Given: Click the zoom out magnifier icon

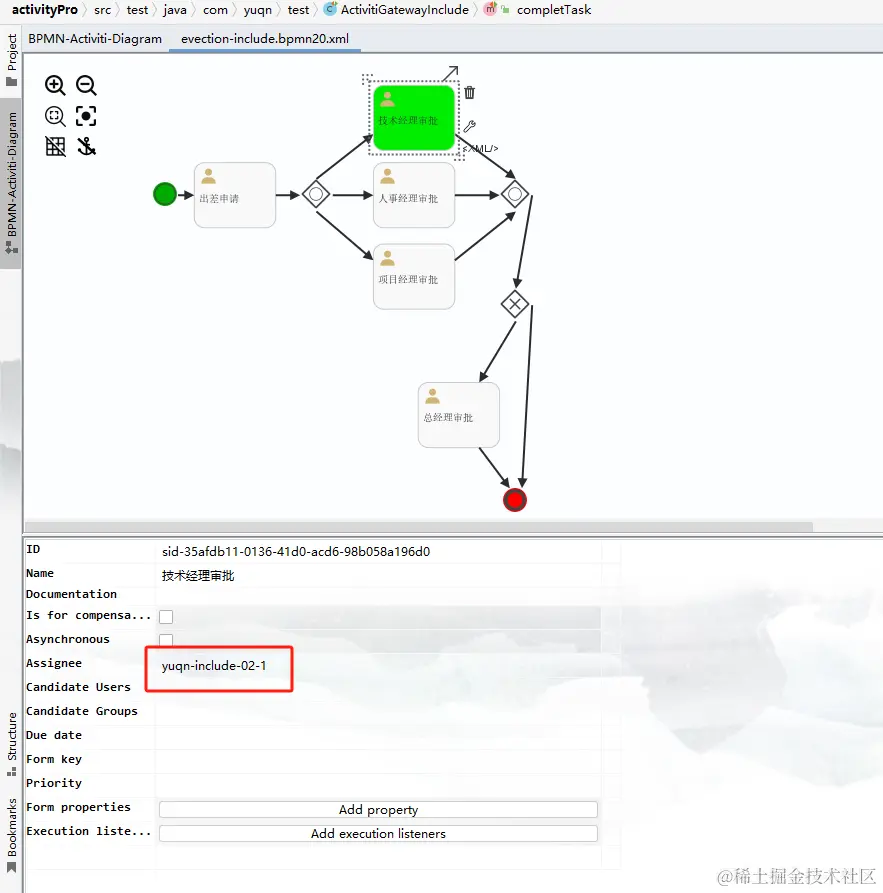Looking at the screenshot, I should (86, 85).
